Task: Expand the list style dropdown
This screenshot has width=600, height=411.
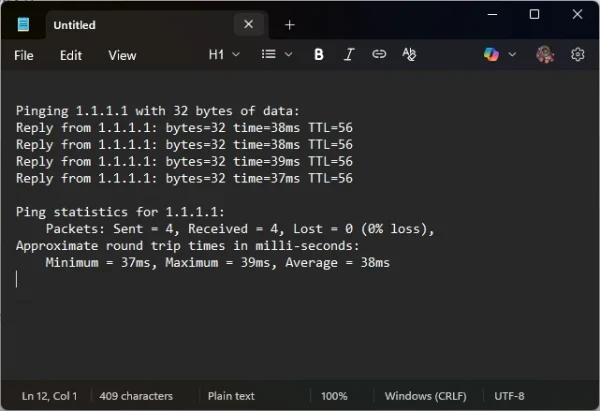Action: 275,55
